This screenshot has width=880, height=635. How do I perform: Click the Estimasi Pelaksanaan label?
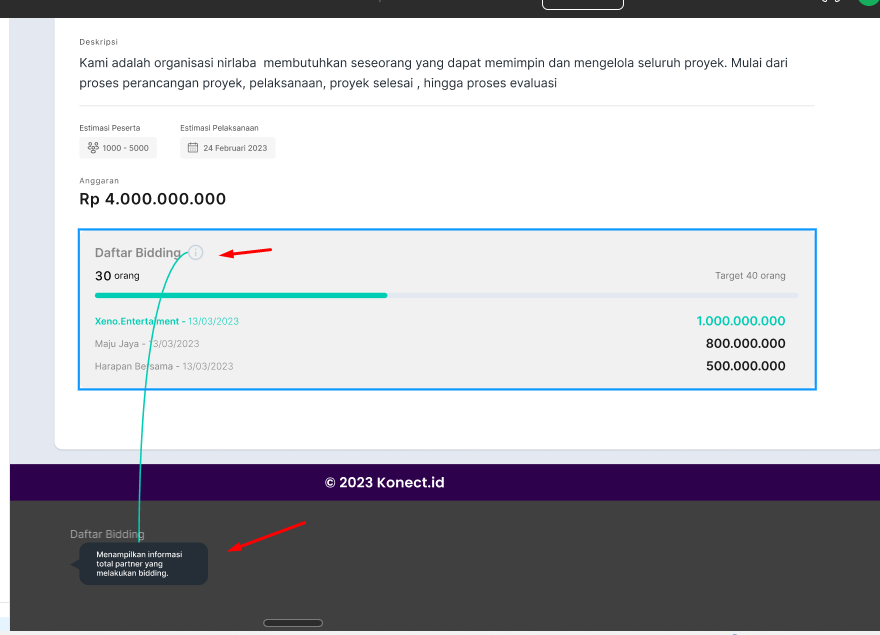click(219, 128)
